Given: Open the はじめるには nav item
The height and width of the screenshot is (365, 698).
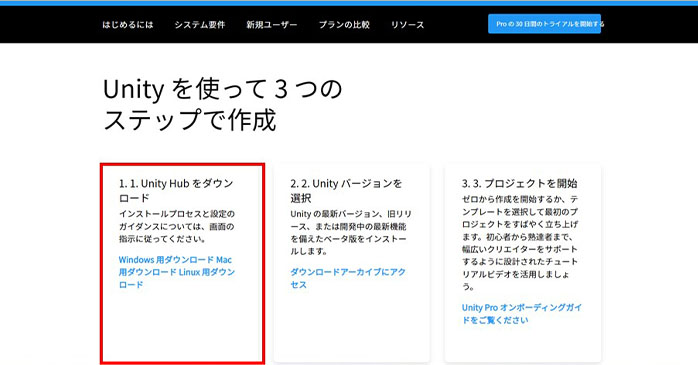Looking at the screenshot, I should tap(128, 25).
